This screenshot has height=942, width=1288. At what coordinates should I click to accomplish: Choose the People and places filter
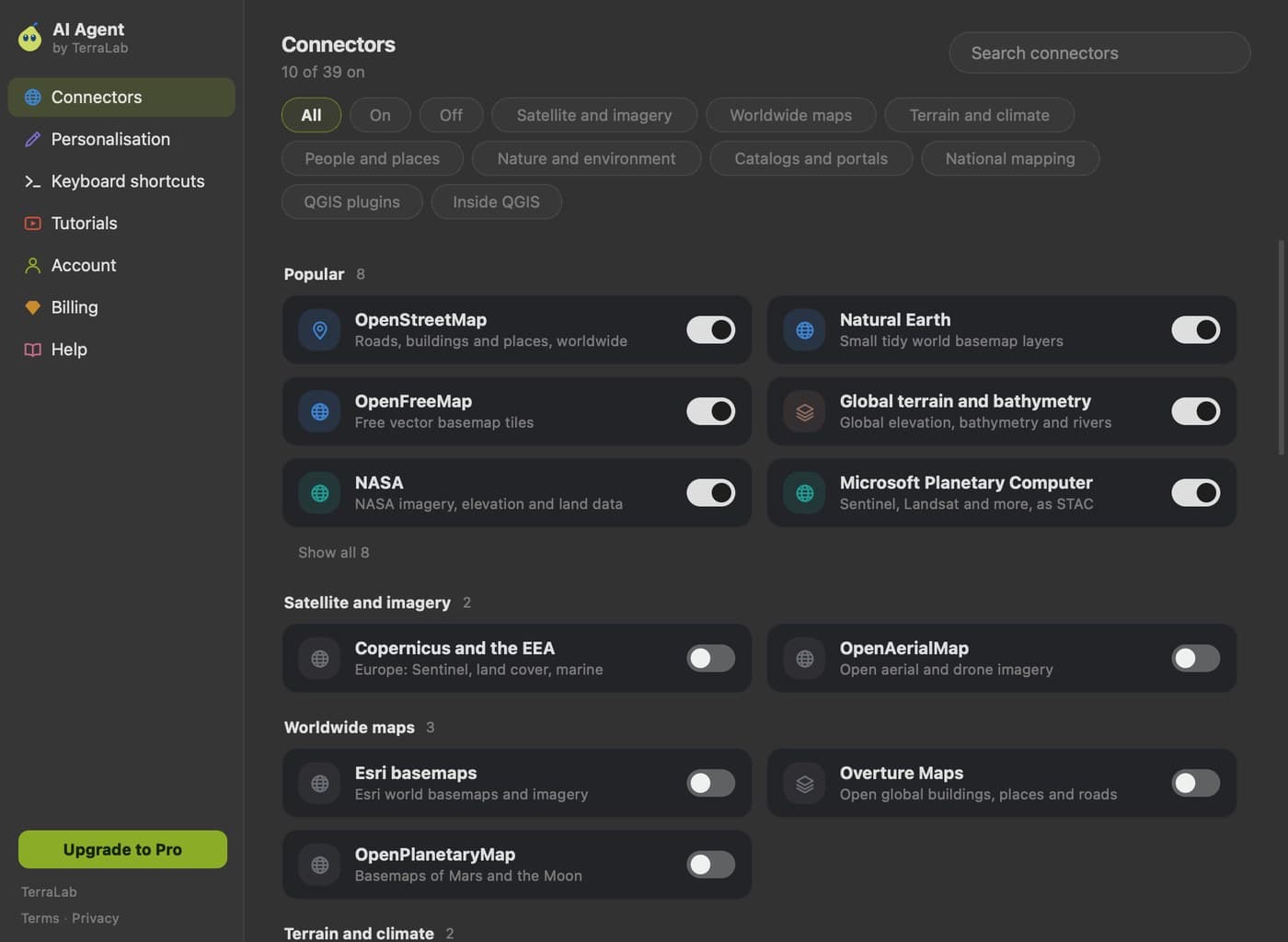(373, 158)
